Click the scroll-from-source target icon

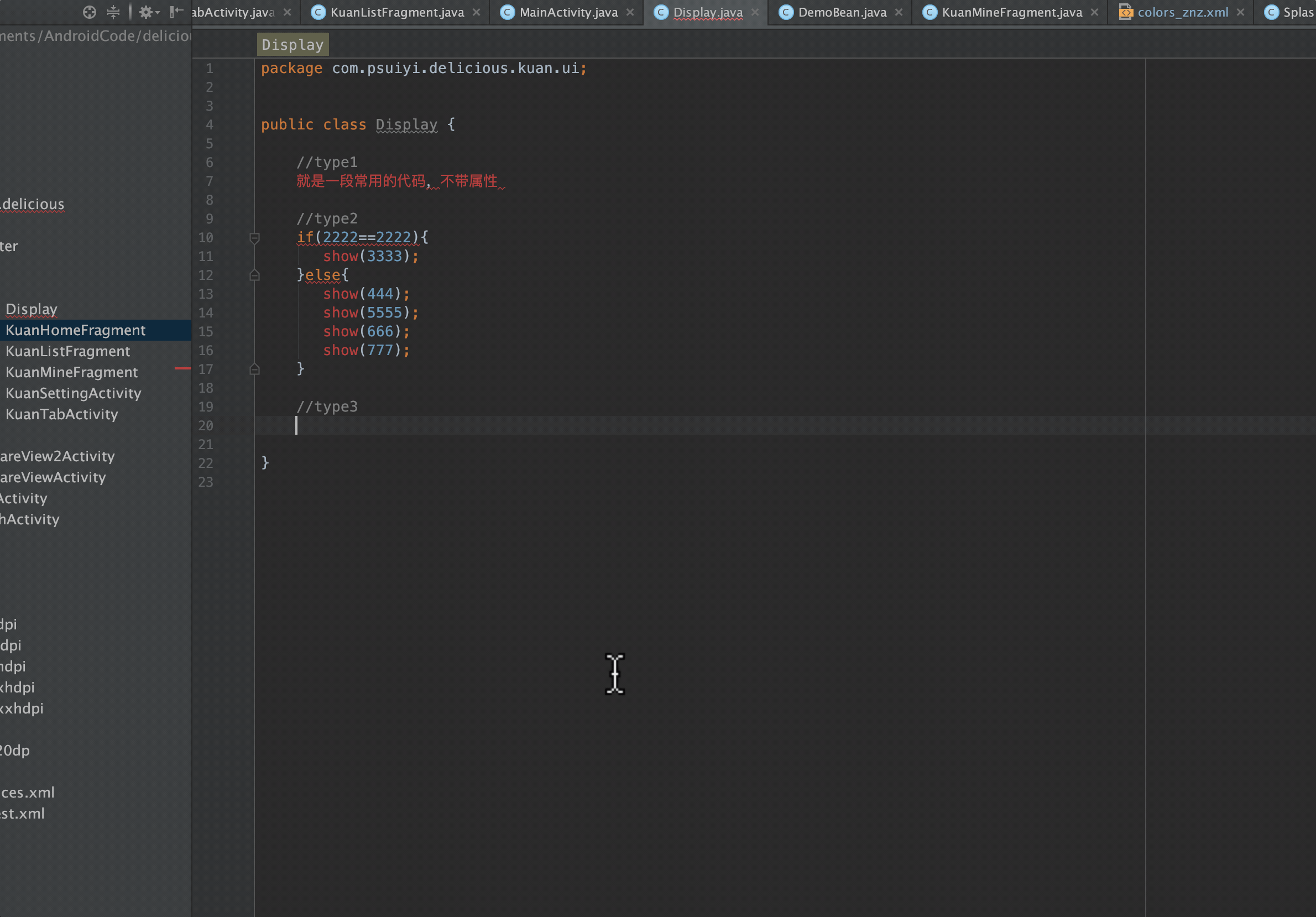(90, 12)
